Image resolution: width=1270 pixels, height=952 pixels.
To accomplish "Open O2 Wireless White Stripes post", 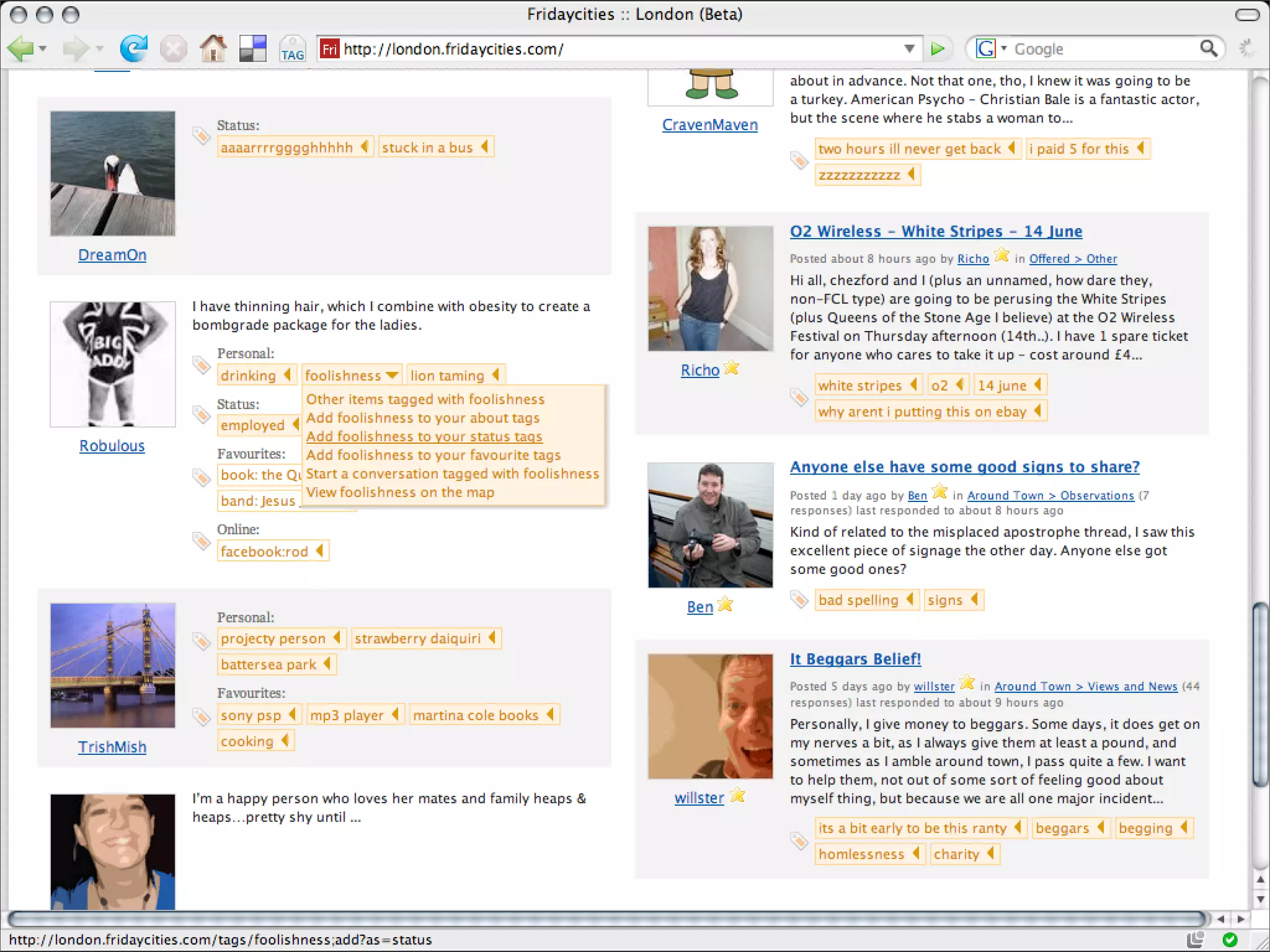I will 936,231.
